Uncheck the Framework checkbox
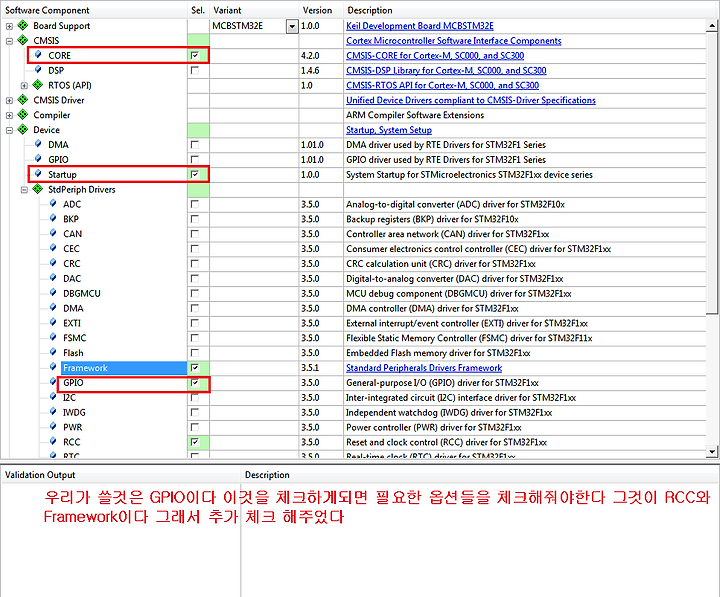The height and width of the screenshot is (597, 720). pyautogui.click(x=195, y=367)
